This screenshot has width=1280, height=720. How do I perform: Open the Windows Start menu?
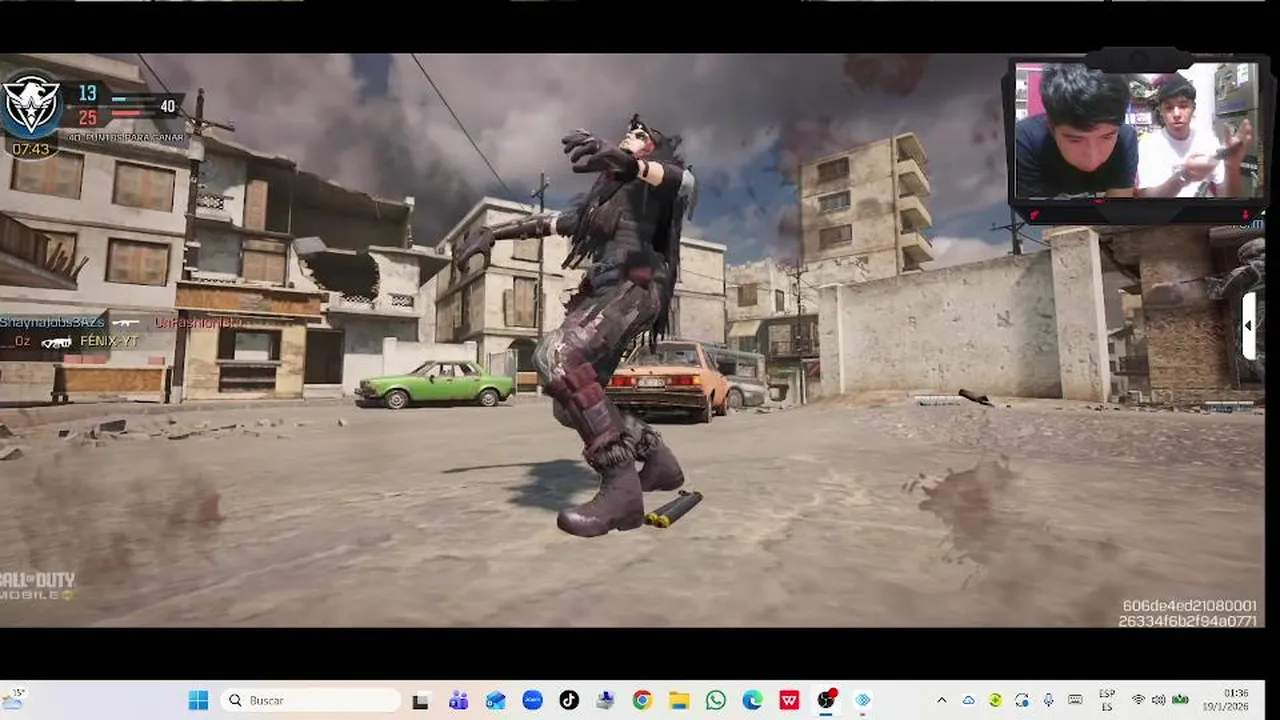(198, 700)
